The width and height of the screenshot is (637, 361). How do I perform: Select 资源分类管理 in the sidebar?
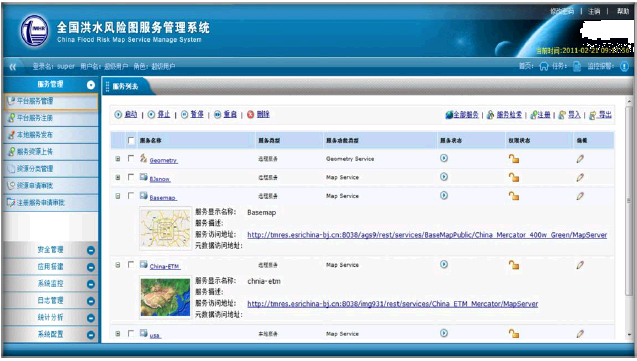[51, 169]
